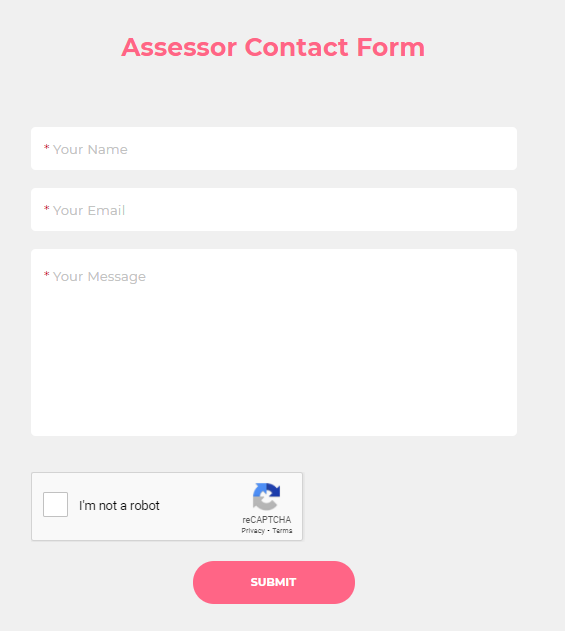This screenshot has width=565, height=631.
Task: Click the reCAPTCHA logo icon
Action: click(266, 497)
